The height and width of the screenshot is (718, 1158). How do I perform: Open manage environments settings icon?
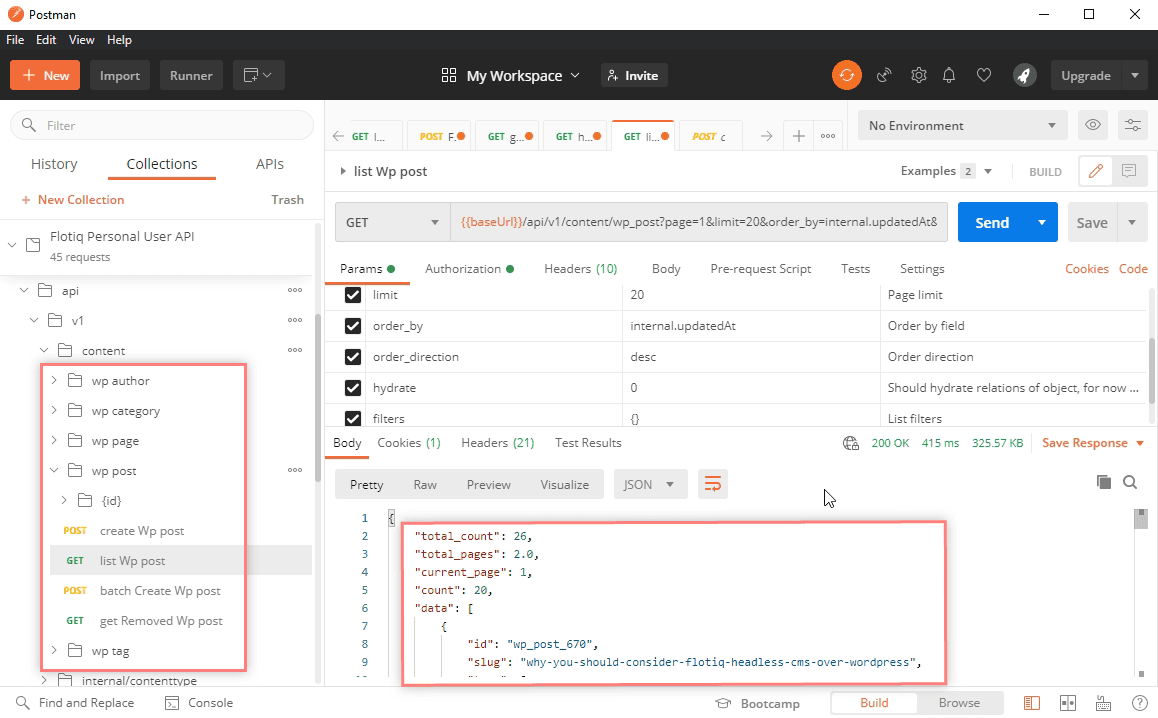[1133, 125]
